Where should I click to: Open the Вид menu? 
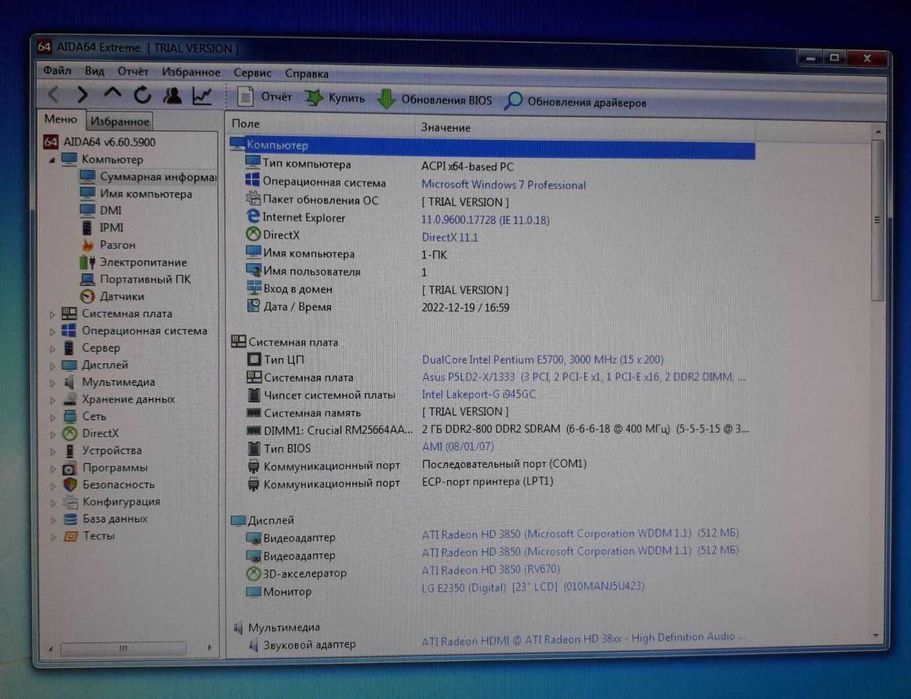click(x=94, y=71)
